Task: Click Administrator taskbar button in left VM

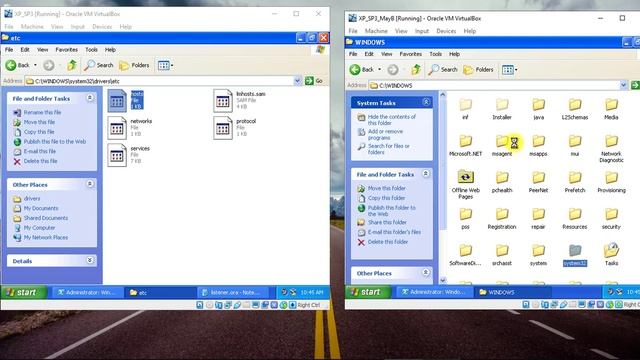Action: (x=87, y=293)
